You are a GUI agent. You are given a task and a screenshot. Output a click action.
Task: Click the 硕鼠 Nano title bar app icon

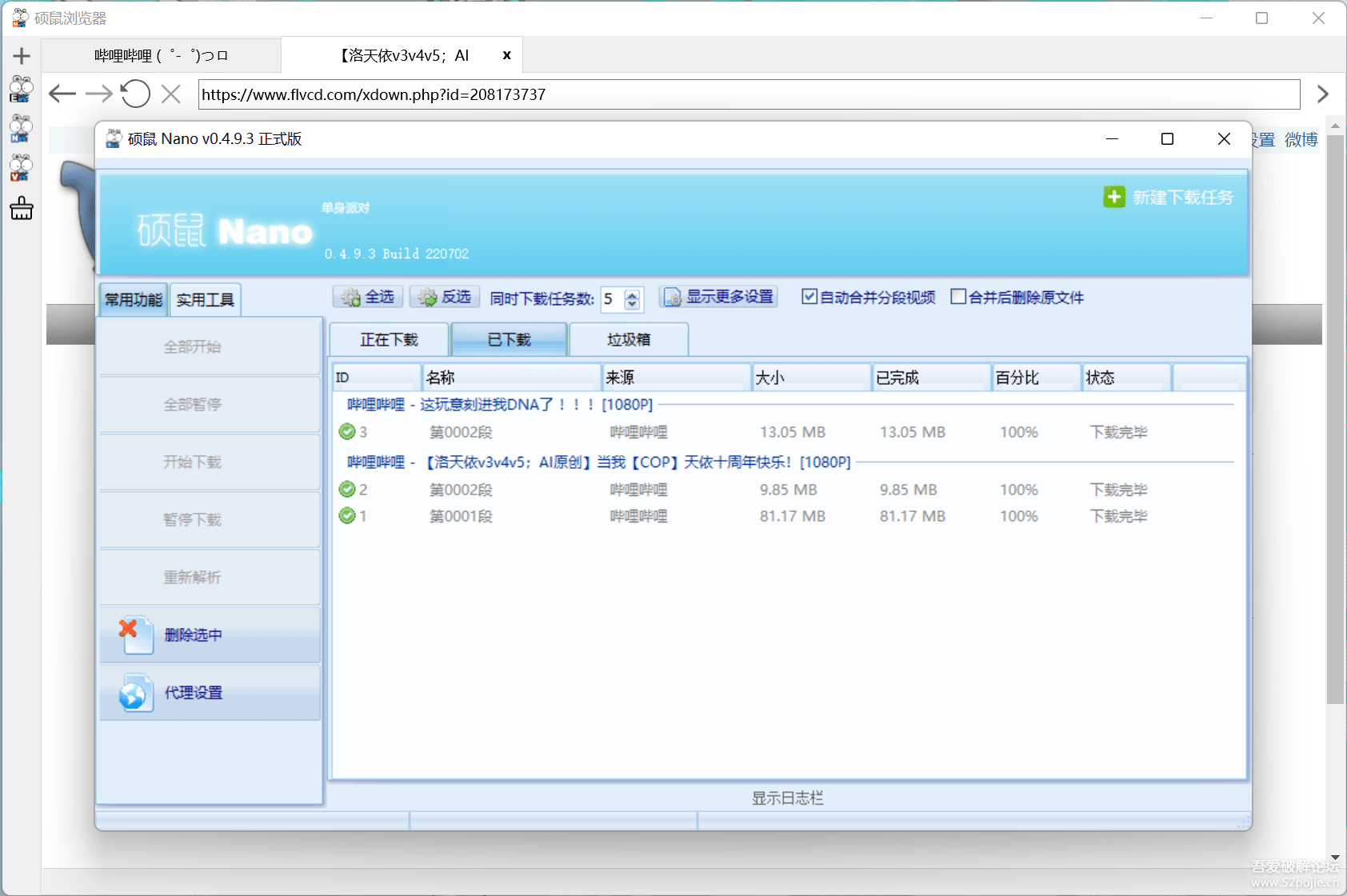click(114, 138)
